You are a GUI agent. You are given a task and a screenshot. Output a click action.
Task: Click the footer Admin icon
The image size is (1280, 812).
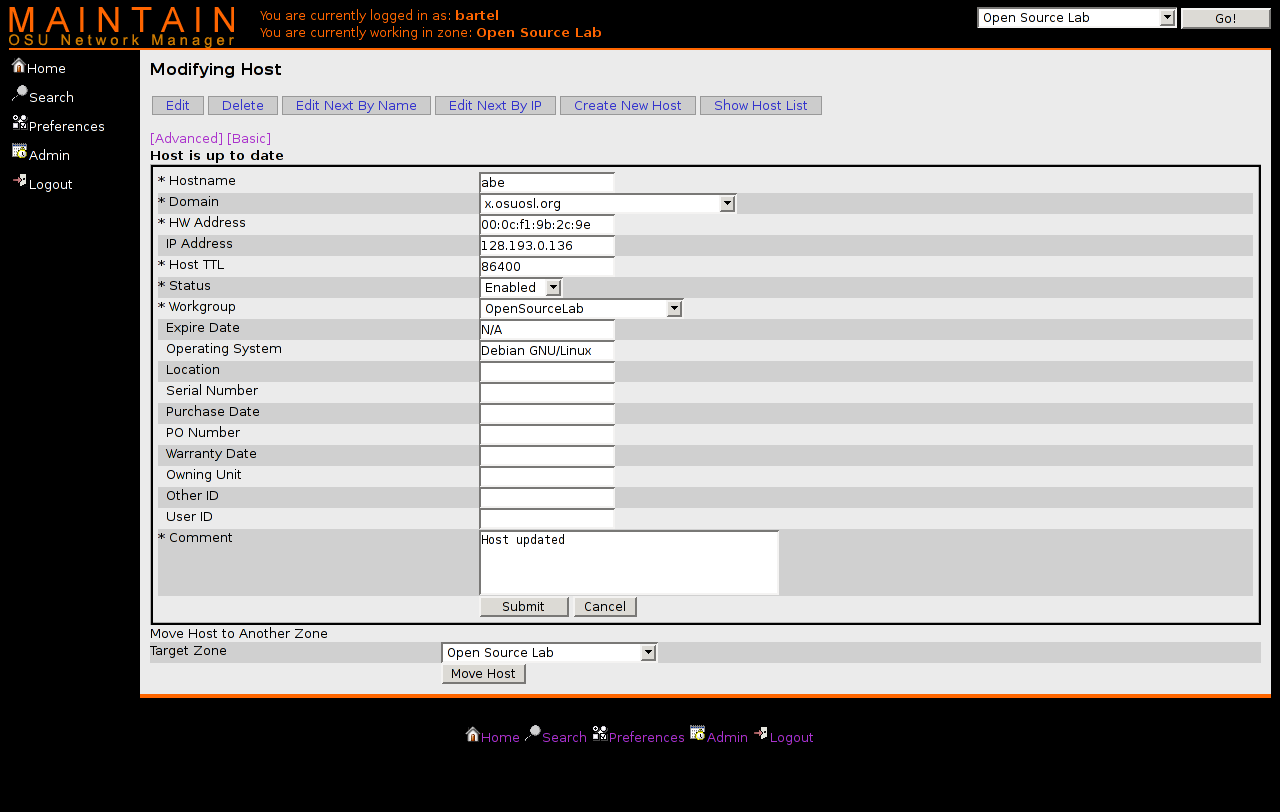[697, 734]
